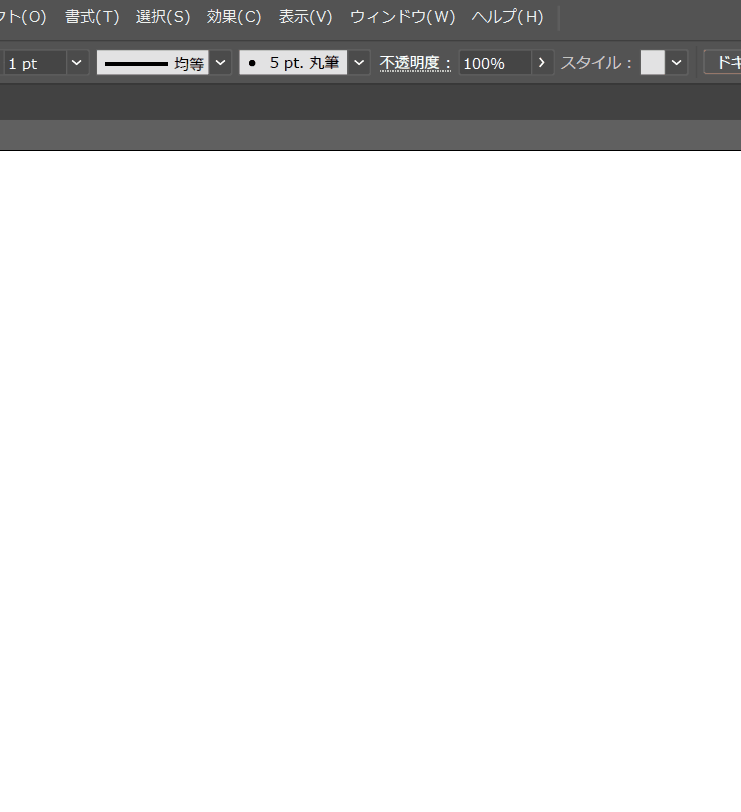Open the ウィンドウ(W) menu
Image resolution: width=741 pixels, height=812 pixels.
(402, 17)
